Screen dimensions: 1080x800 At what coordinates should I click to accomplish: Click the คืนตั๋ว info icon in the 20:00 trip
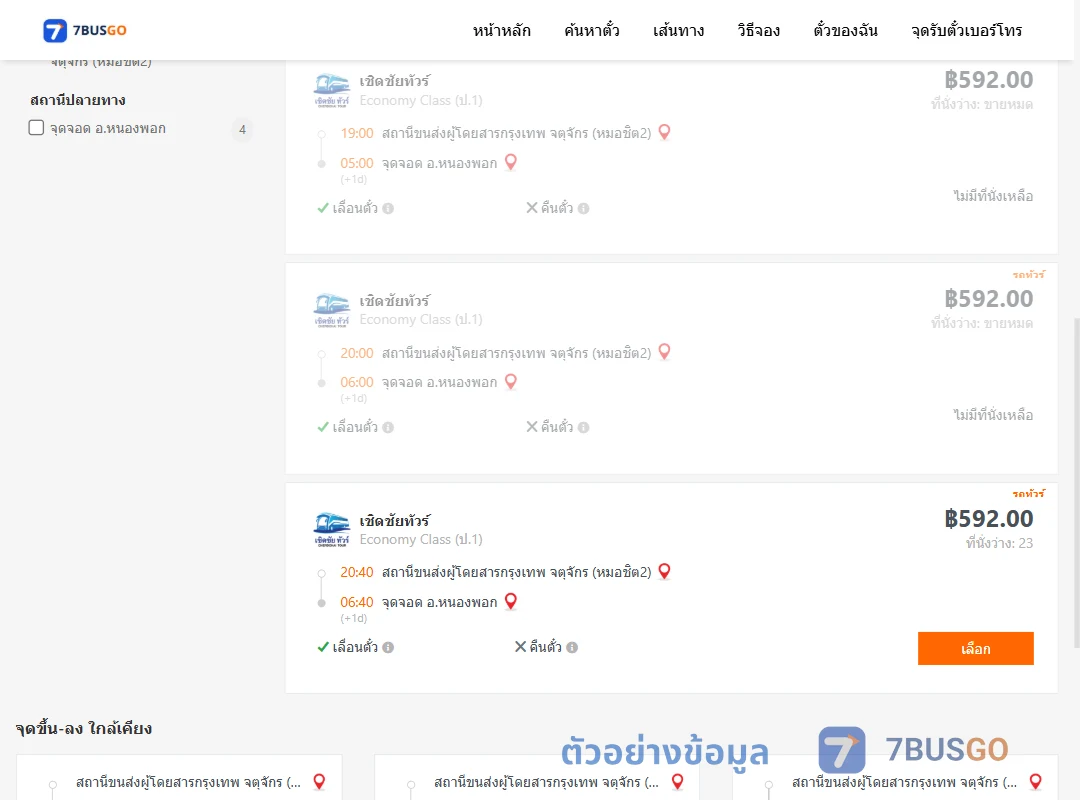pos(583,427)
